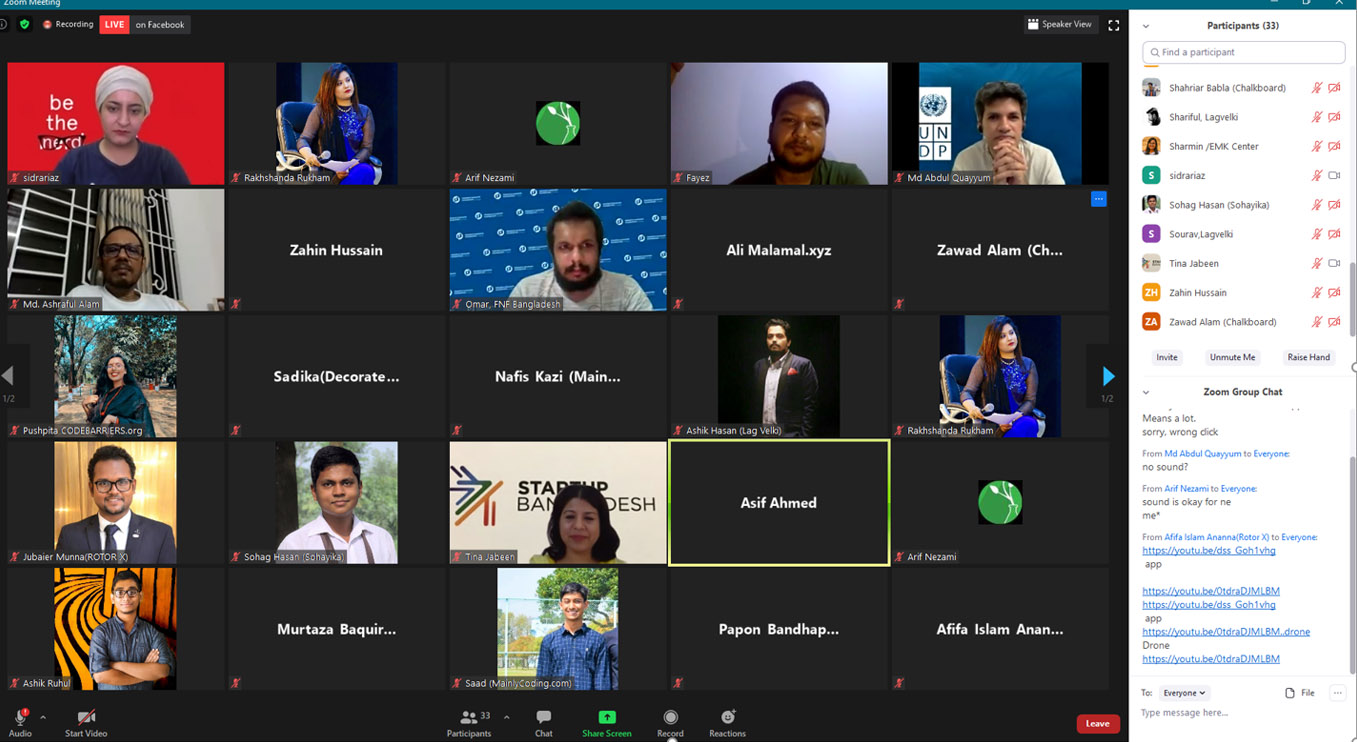Image resolution: width=1357 pixels, height=742 pixels.
Task: Click the 'Find a participant' search field
Action: [x=1243, y=52]
